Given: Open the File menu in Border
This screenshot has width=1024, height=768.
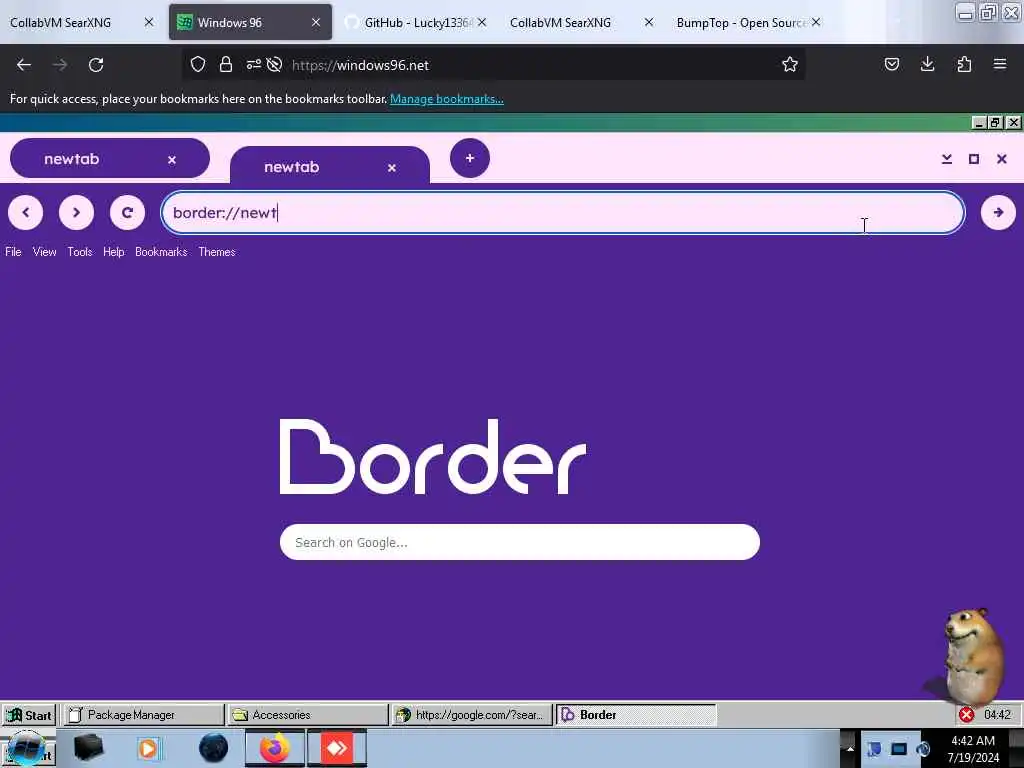Looking at the screenshot, I should click(13, 252).
